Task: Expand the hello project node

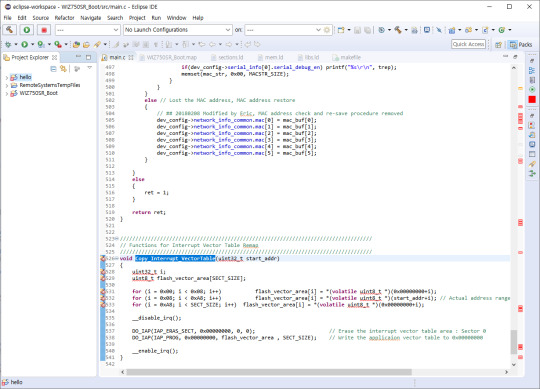Action: [7, 77]
